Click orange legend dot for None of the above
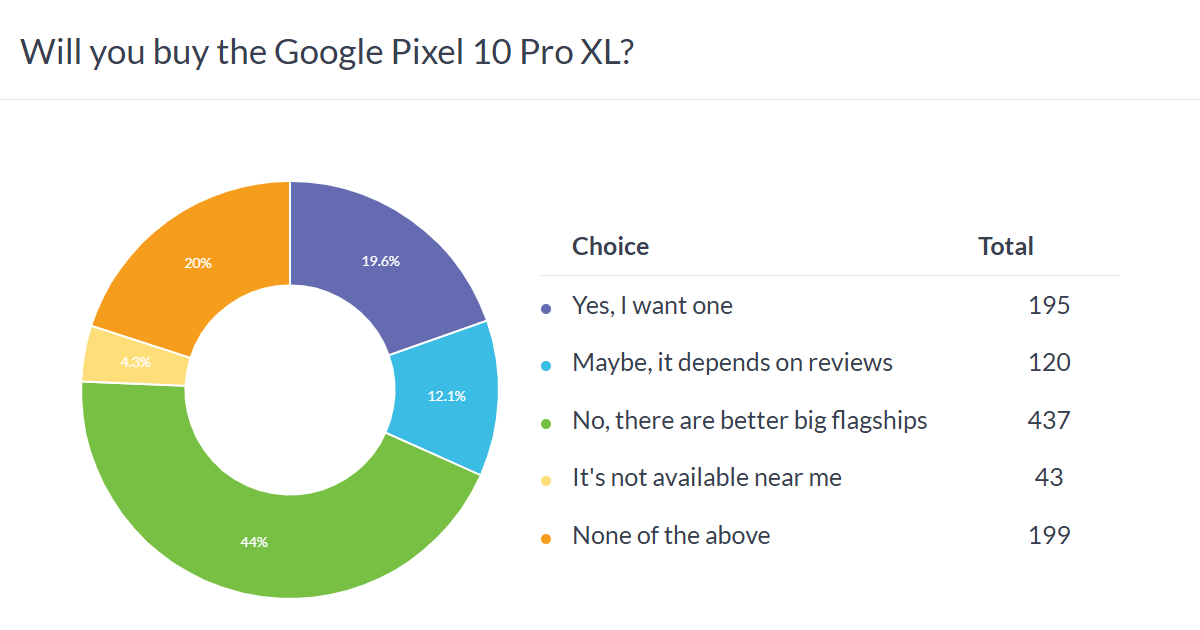The image size is (1200, 630). click(546, 539)
